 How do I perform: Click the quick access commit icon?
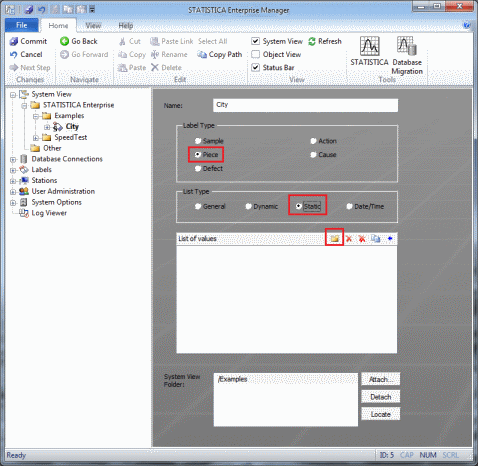click(29, 10)
